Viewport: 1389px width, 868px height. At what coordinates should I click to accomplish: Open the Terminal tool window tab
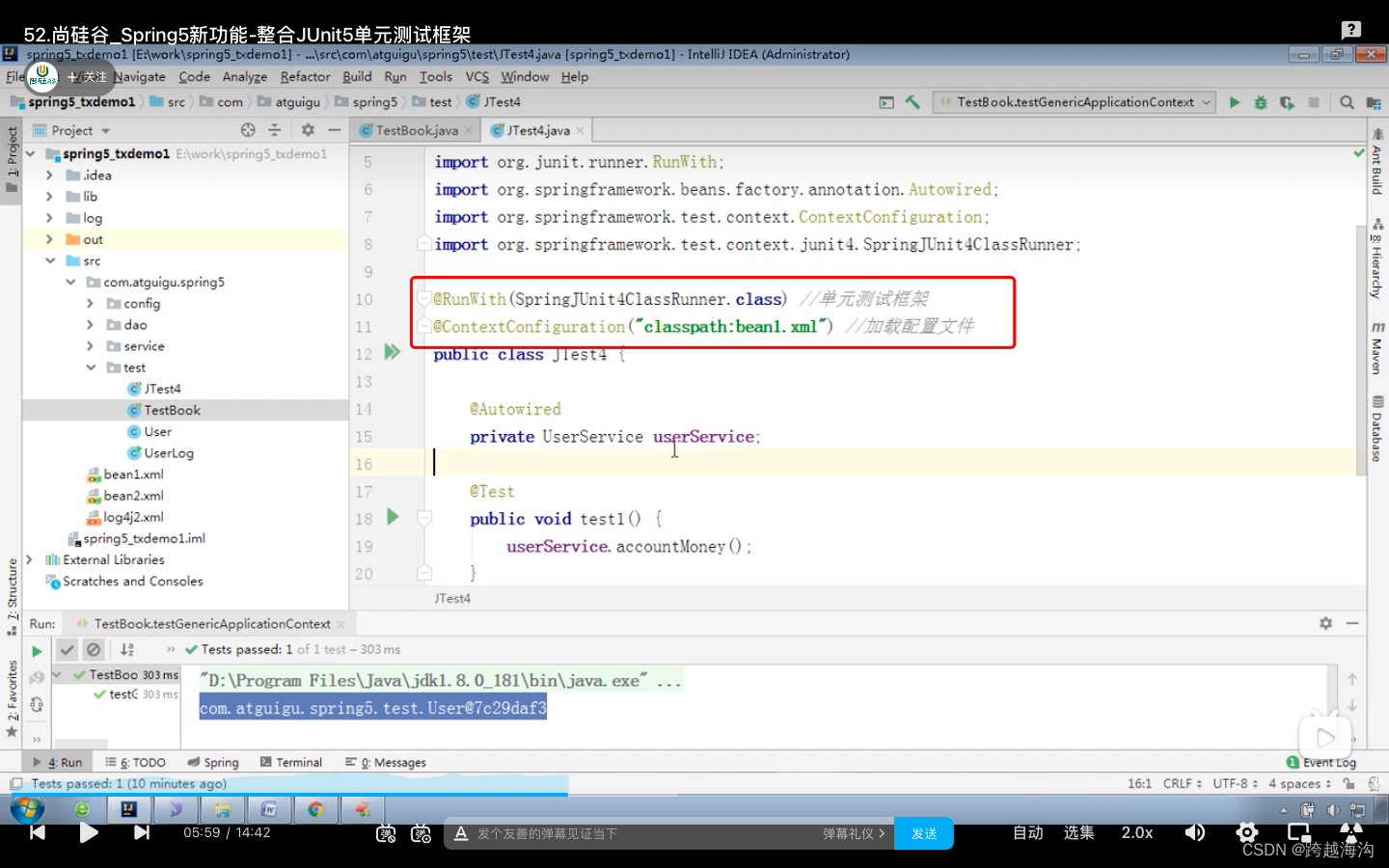coord(291,762)
